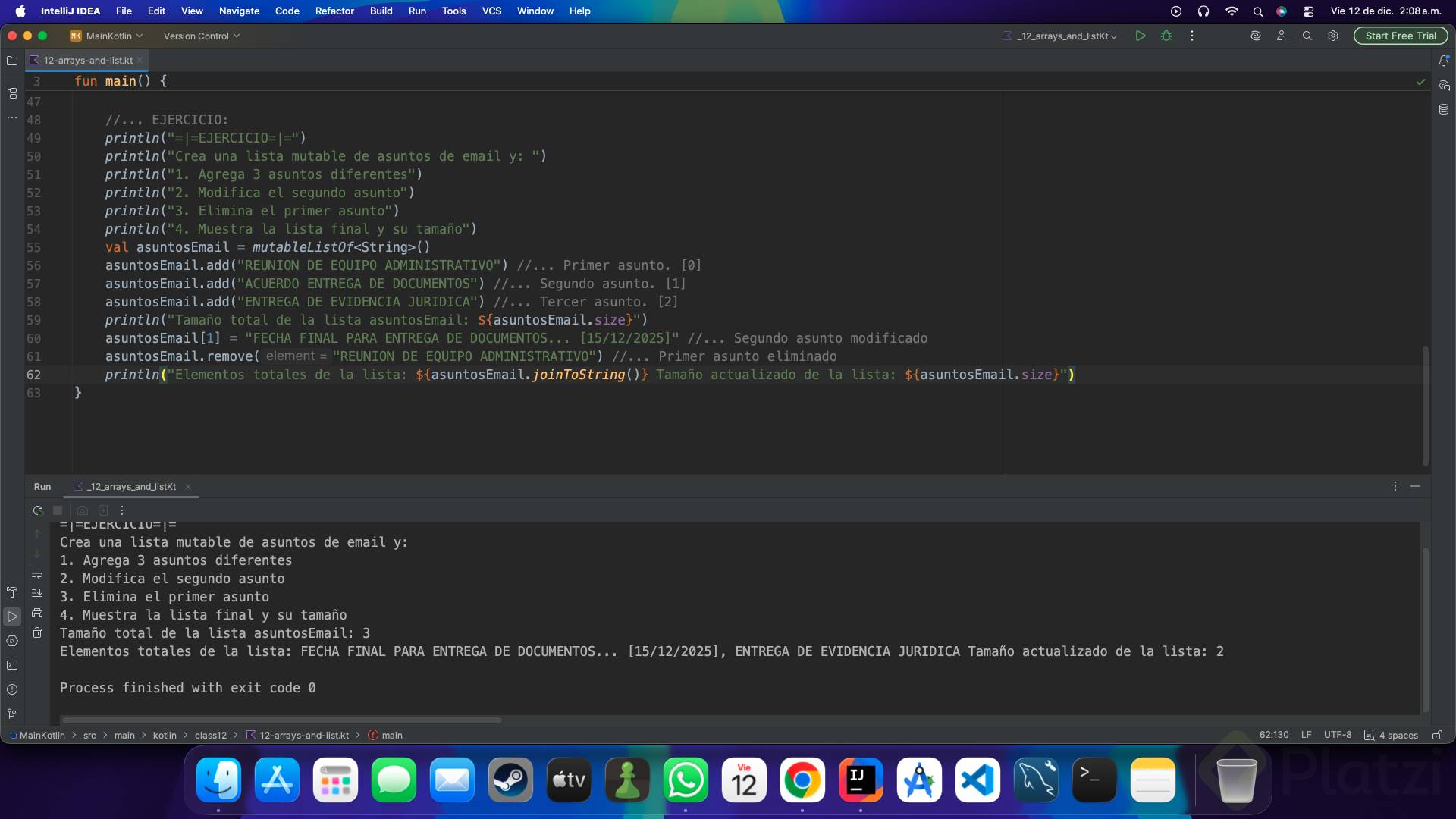Clear all console output with trash icon
1456x819 pixels.
37,632
